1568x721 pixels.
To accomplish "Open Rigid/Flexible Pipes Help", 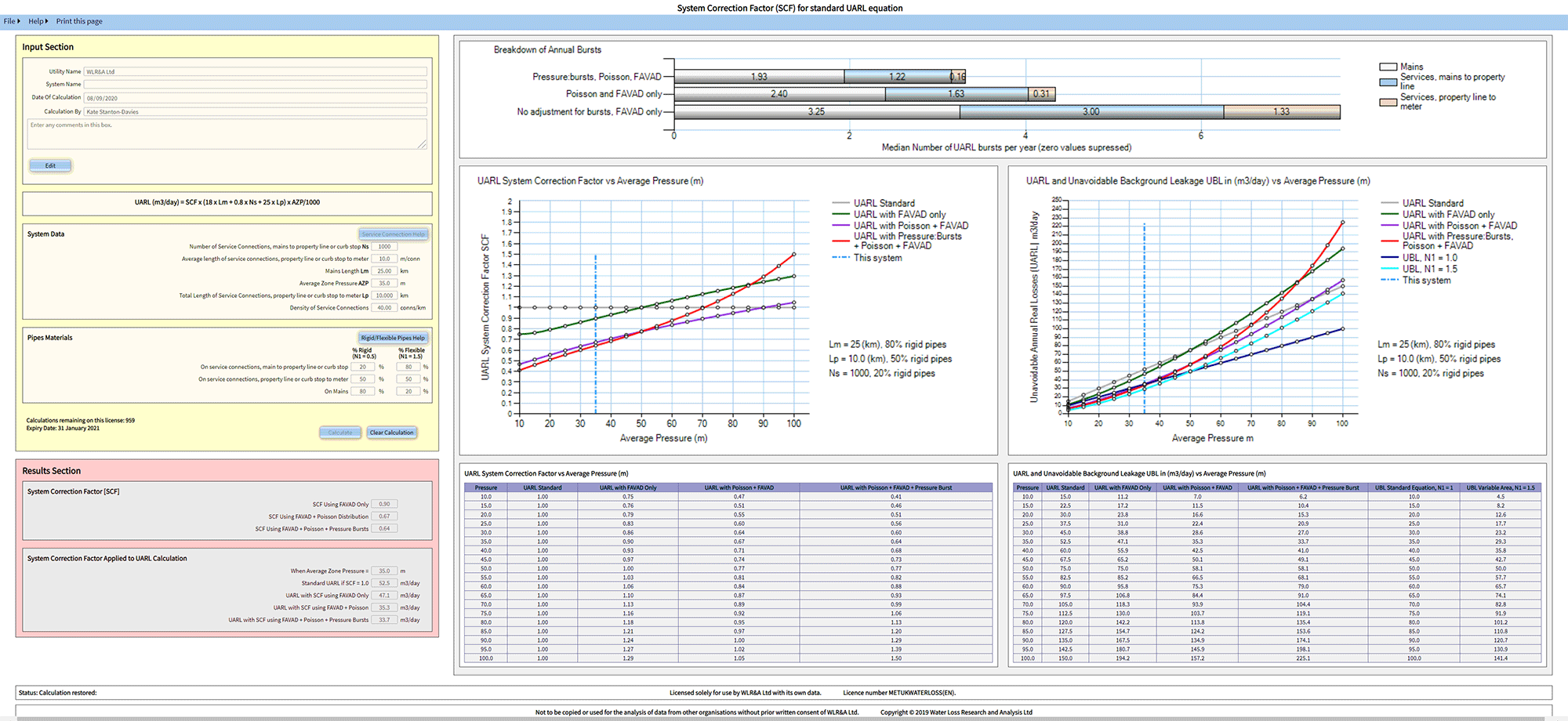I will (394, 338).
